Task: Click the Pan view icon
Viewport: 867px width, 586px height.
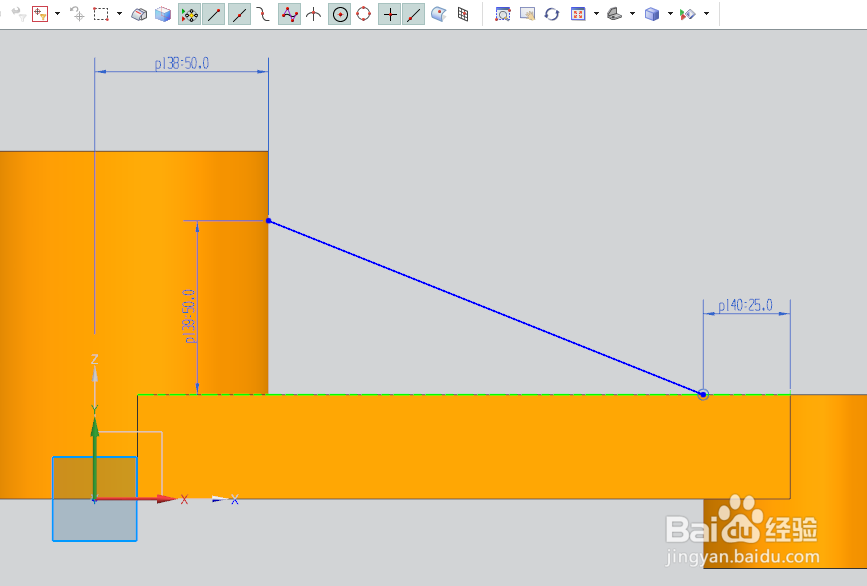Action: 529,14
